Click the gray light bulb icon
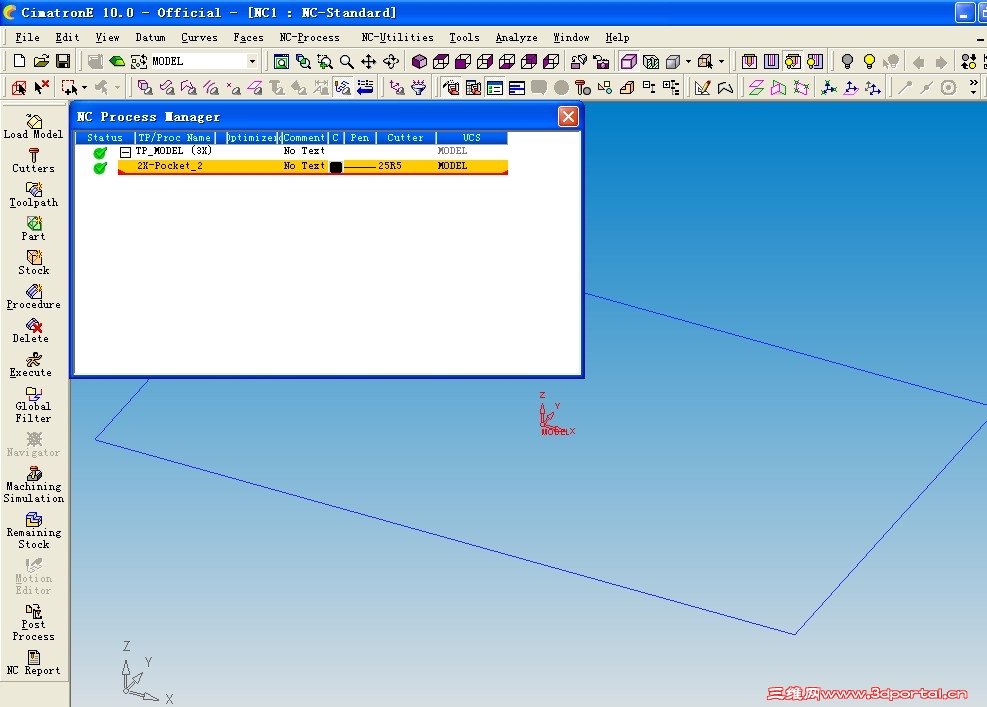 click(847, 61)
